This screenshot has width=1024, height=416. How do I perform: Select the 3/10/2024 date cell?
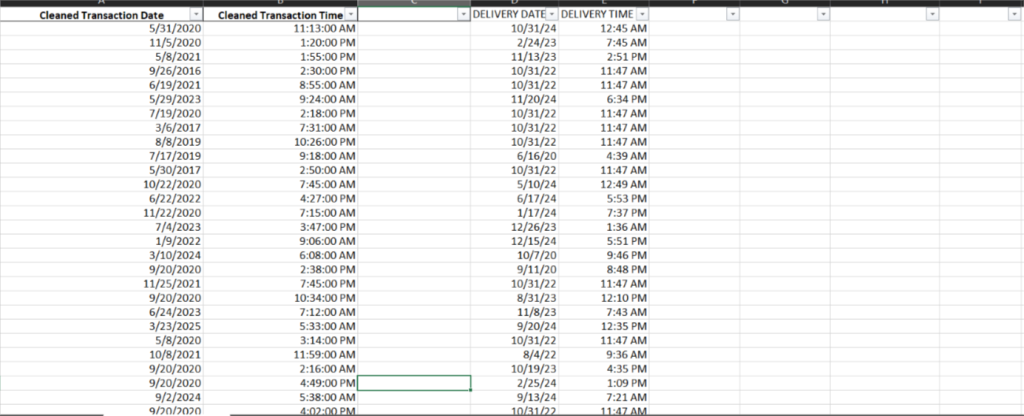(x=102, y=255)
